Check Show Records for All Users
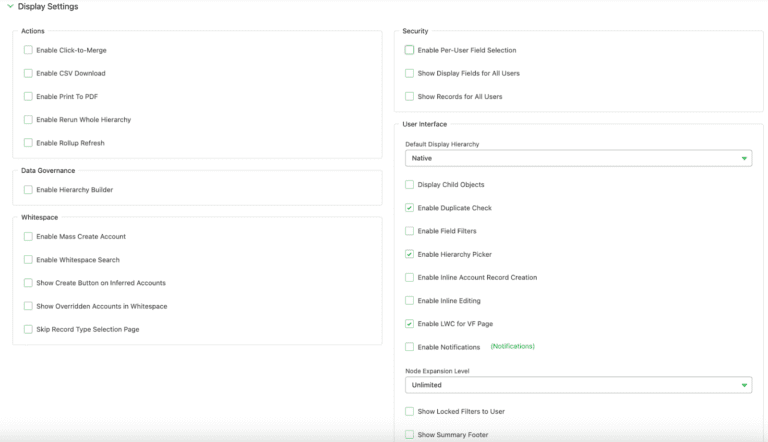The width and height of the screenshot is (768, 442). (x=409, y=97)
